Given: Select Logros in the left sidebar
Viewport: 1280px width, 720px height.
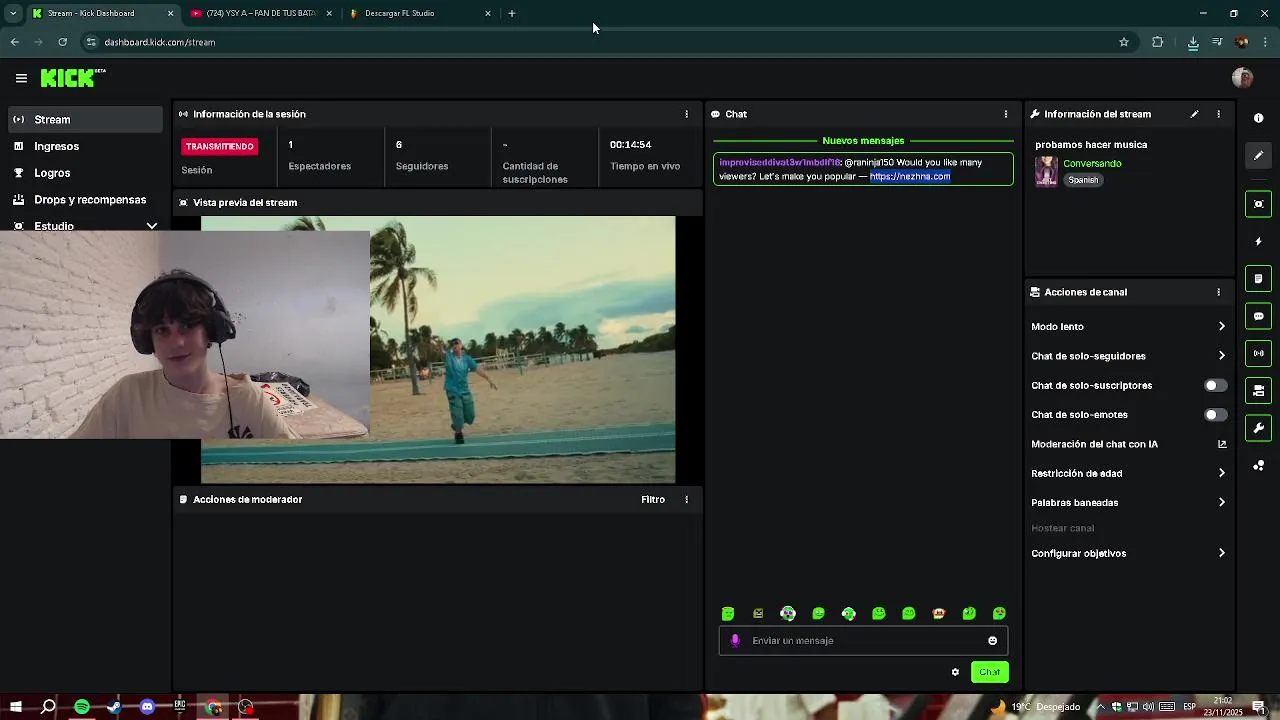Looking at the screenshot, I should [x=85, y=173].
